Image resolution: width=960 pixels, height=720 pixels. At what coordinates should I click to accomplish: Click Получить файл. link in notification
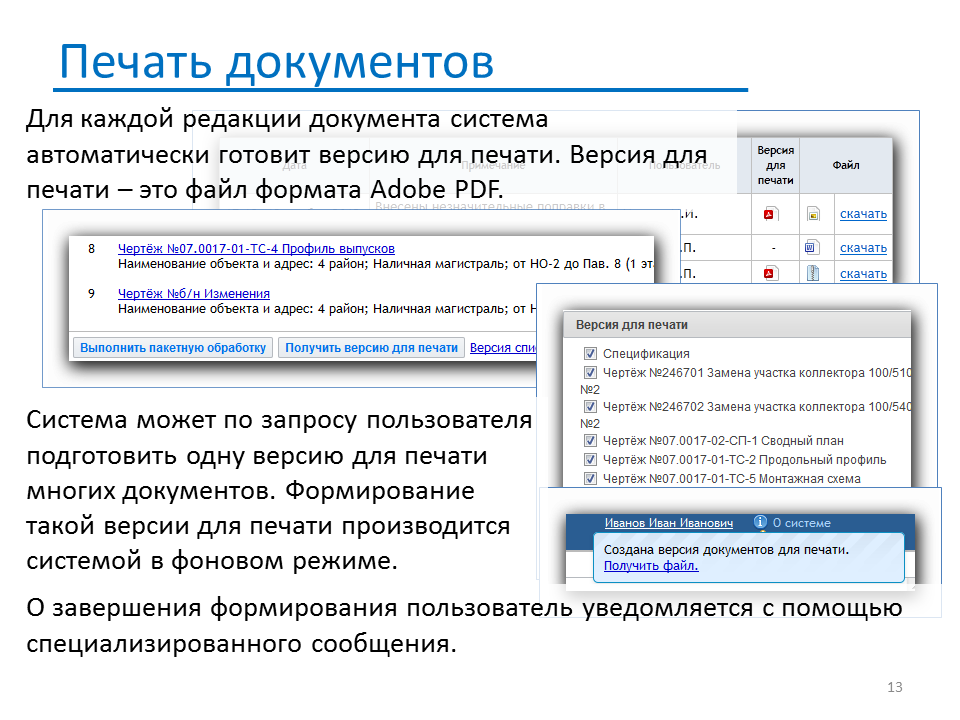pos(651,566)
